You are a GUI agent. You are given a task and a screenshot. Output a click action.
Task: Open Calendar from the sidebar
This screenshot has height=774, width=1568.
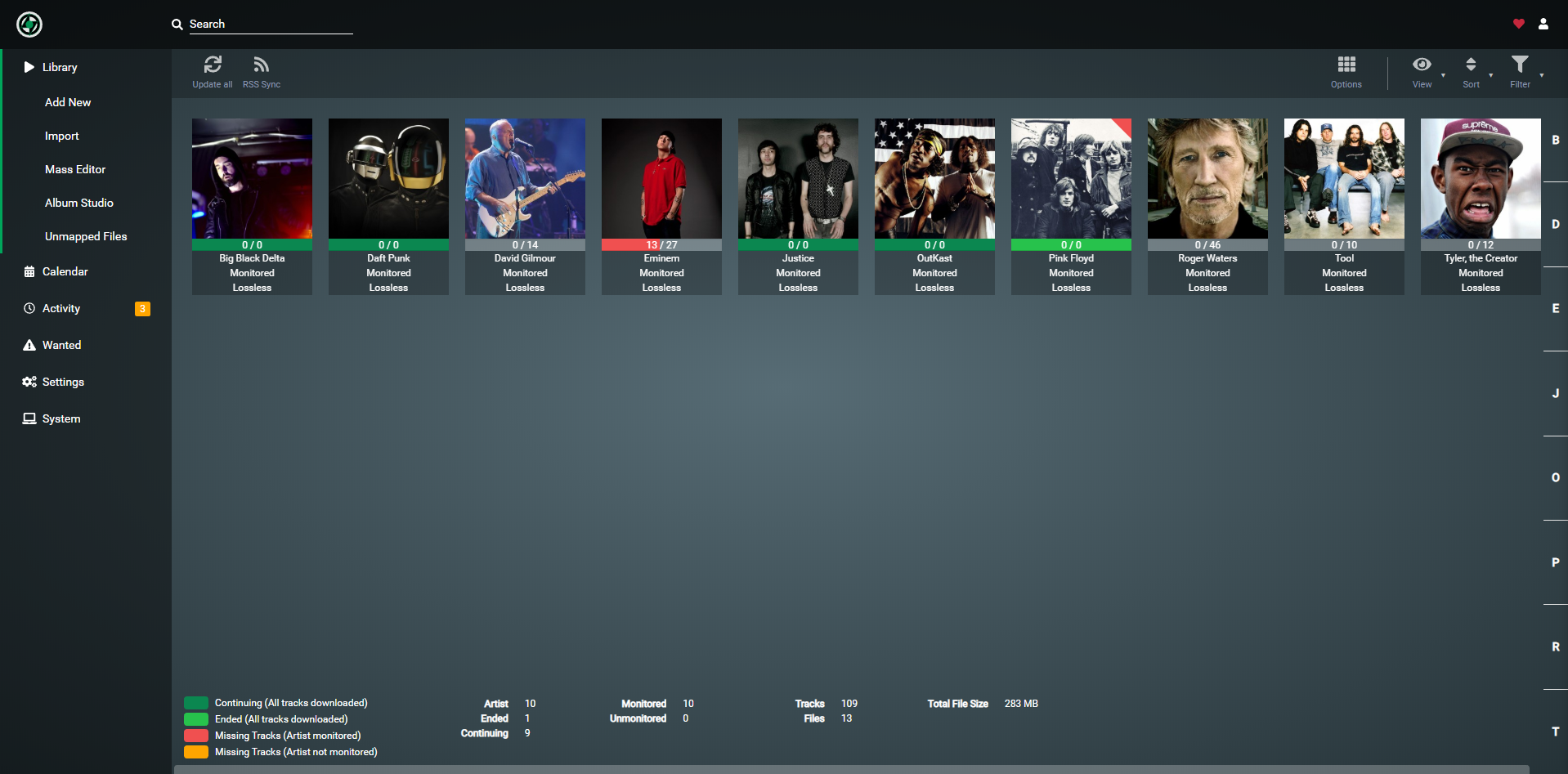[65, 271]
